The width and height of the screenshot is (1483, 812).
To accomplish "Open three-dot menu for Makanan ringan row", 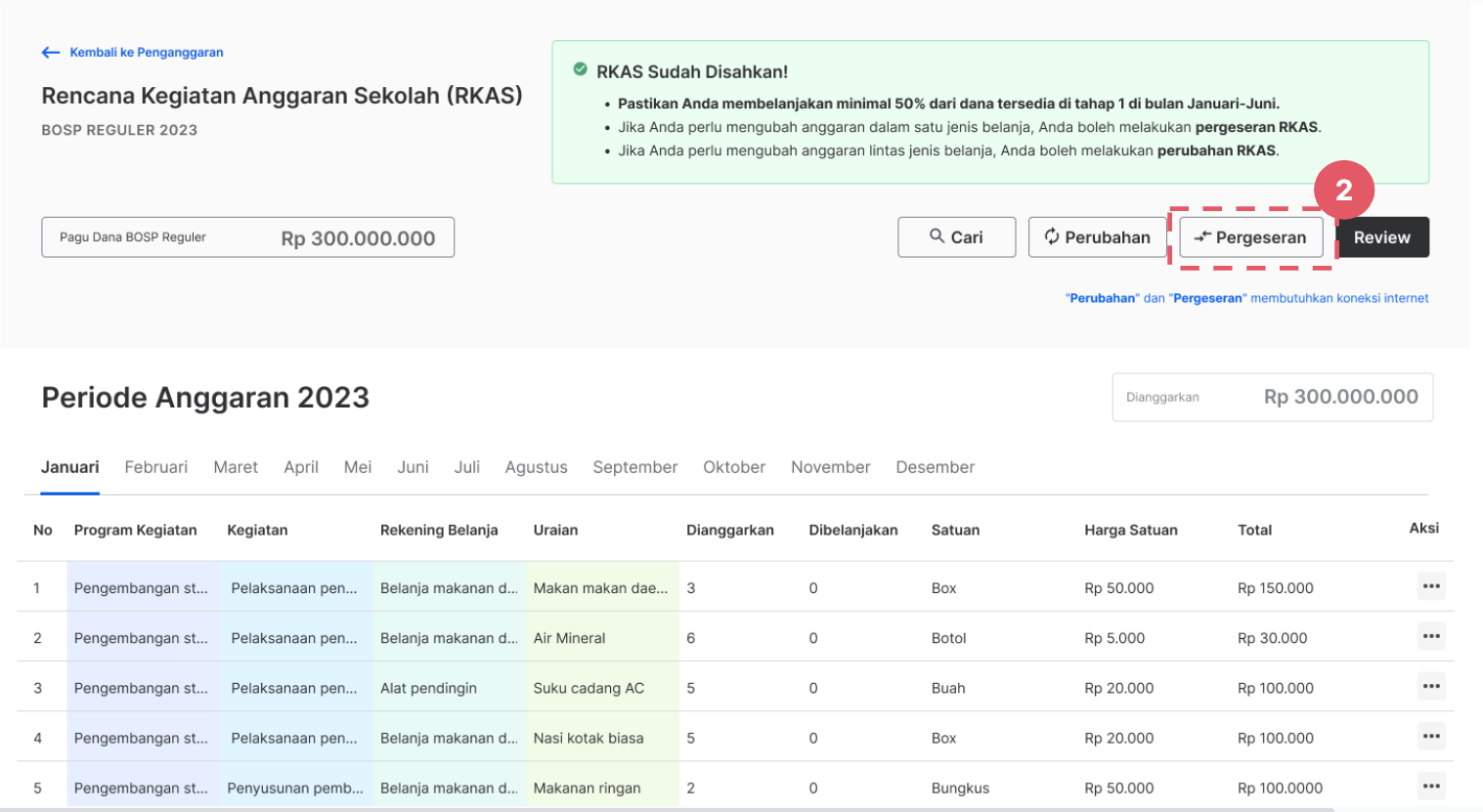I will tap(1431, 786).
